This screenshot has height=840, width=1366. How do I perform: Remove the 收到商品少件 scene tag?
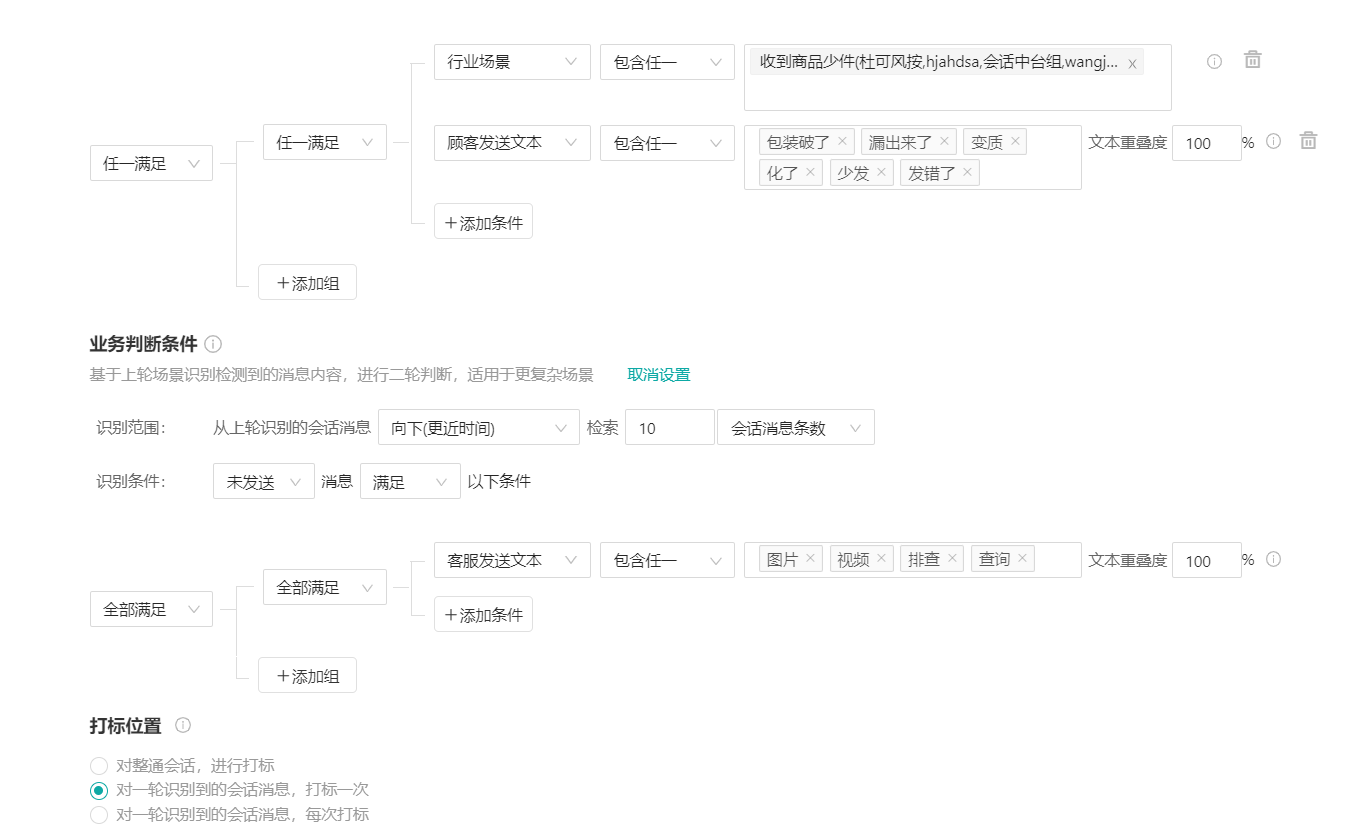pyautogui.click(x=1132, y=64)
